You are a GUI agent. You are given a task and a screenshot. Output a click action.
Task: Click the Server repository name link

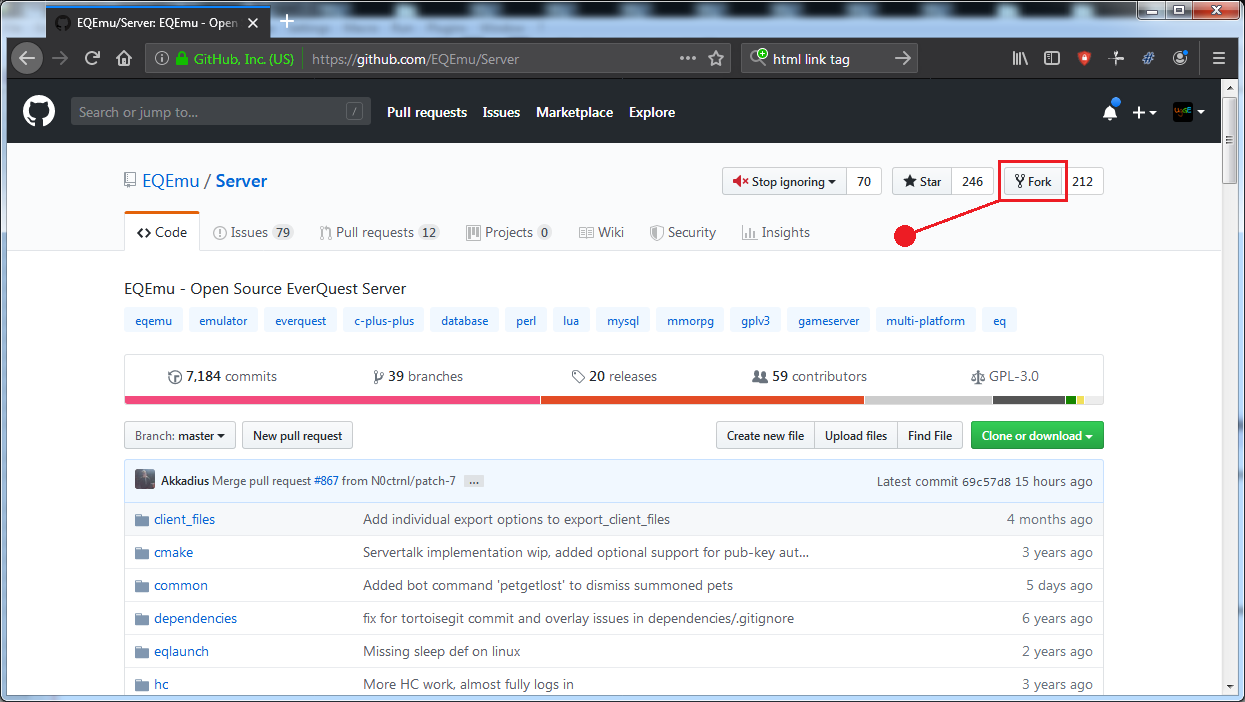[x=241, y=181]
